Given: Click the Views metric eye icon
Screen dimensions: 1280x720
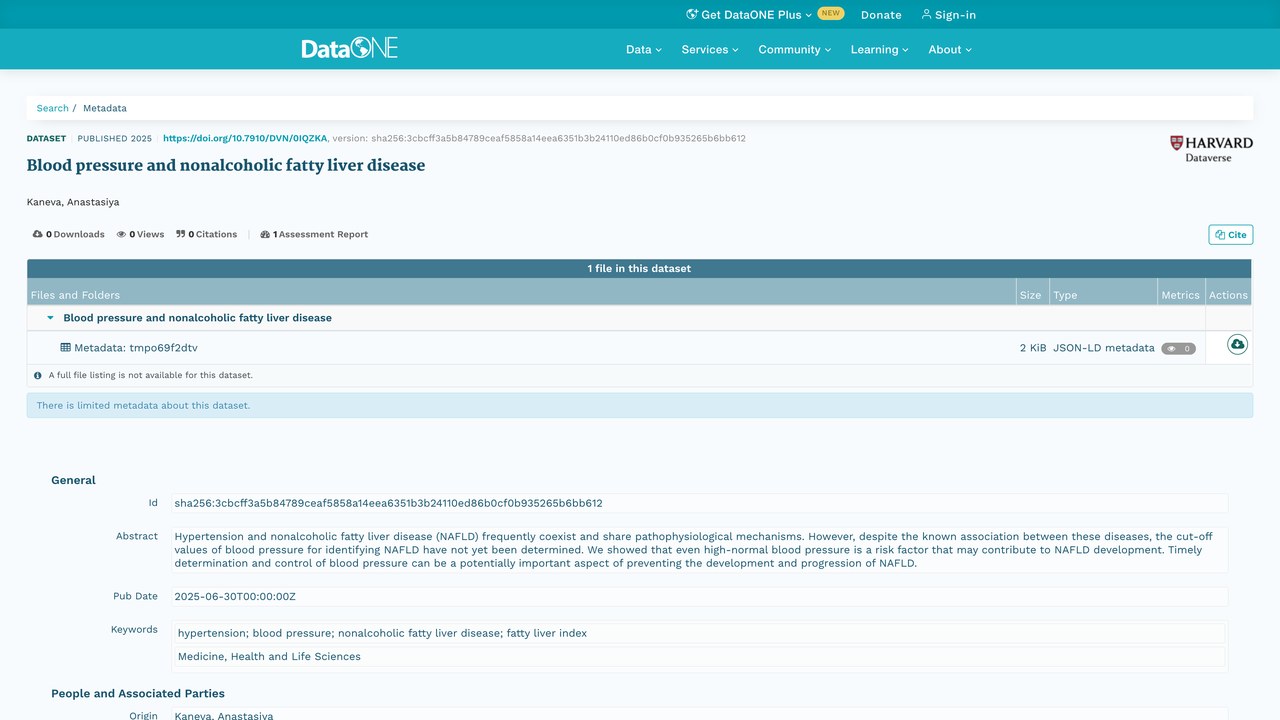Looking at the screenshot, I should click(121, 234).
